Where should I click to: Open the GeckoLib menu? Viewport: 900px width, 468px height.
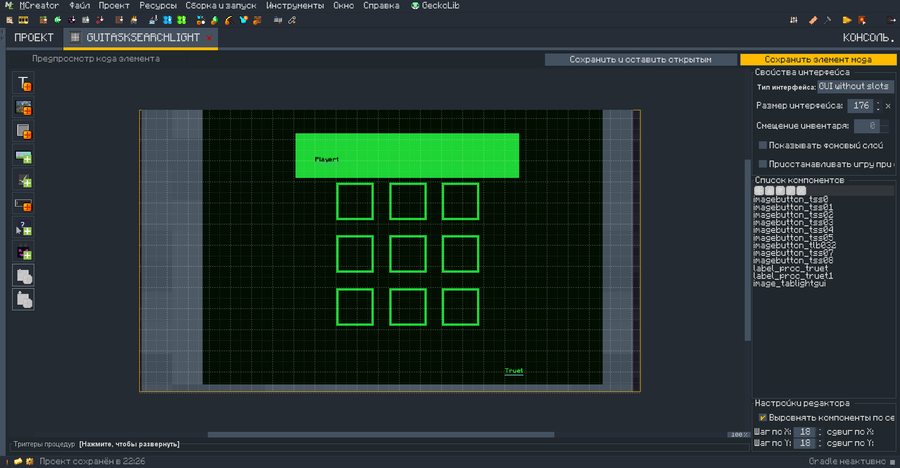435,6
